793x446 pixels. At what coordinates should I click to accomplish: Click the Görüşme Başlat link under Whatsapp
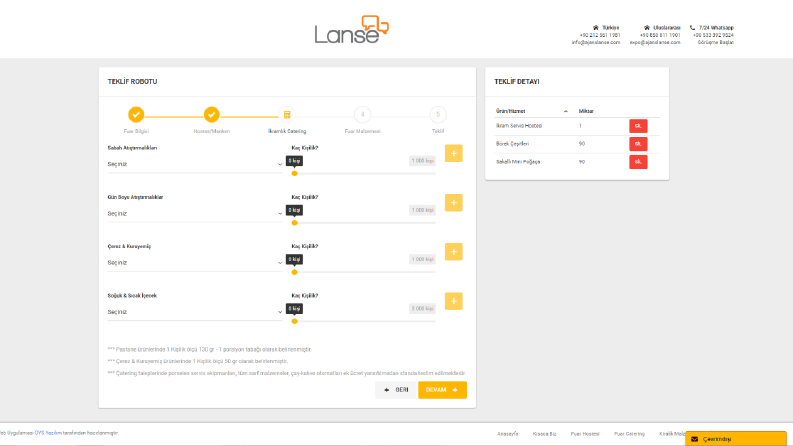pyautogui.click(x=716, y=42)
